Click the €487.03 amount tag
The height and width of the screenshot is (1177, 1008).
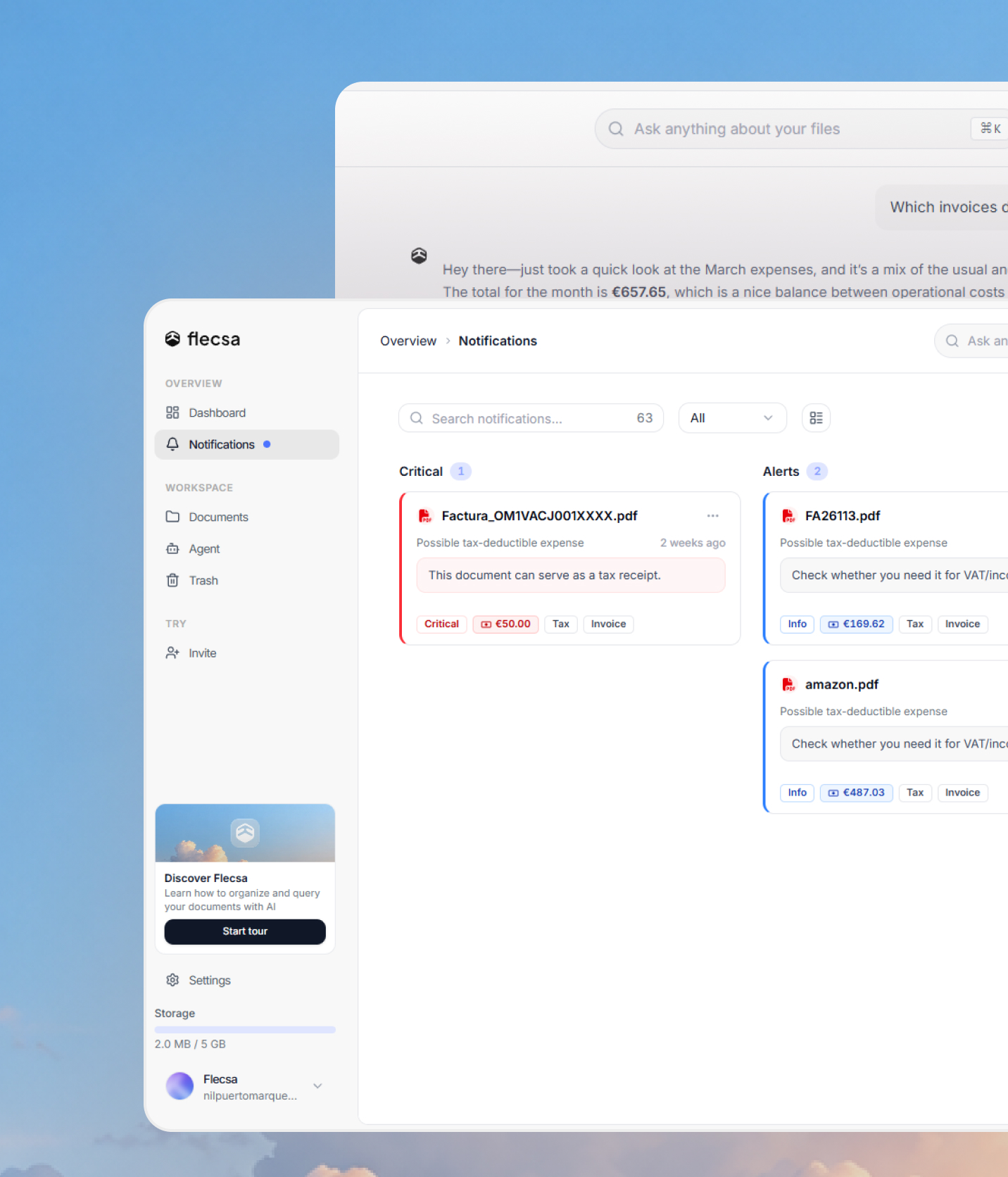click(856, 793)
